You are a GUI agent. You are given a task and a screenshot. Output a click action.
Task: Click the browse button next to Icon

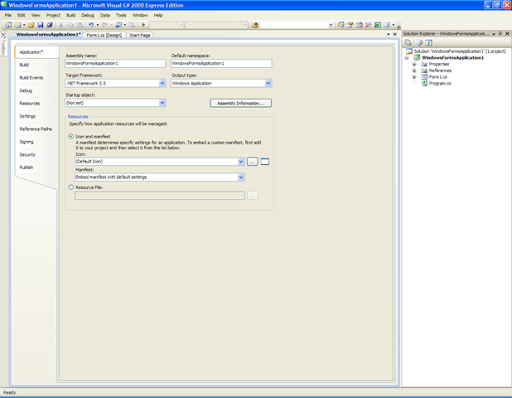point(252,162)
